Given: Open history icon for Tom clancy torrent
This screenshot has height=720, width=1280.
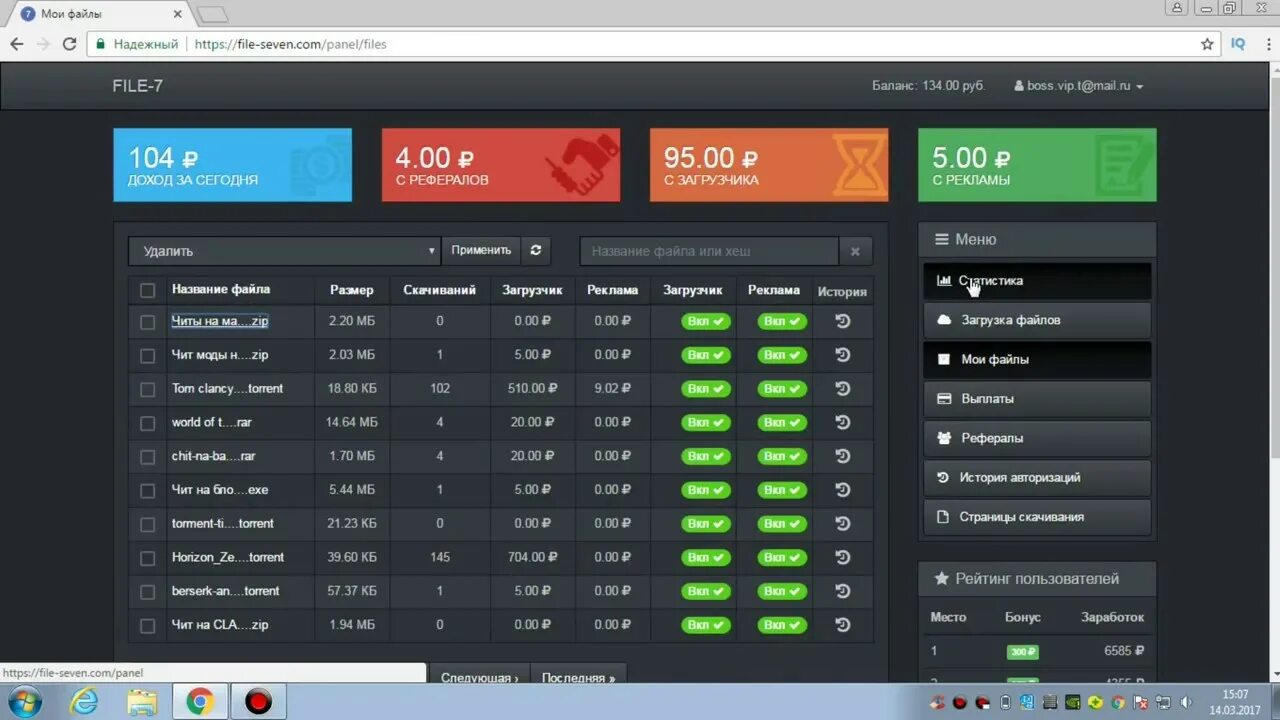Looking at the screenshot, I should coord(842,388).
